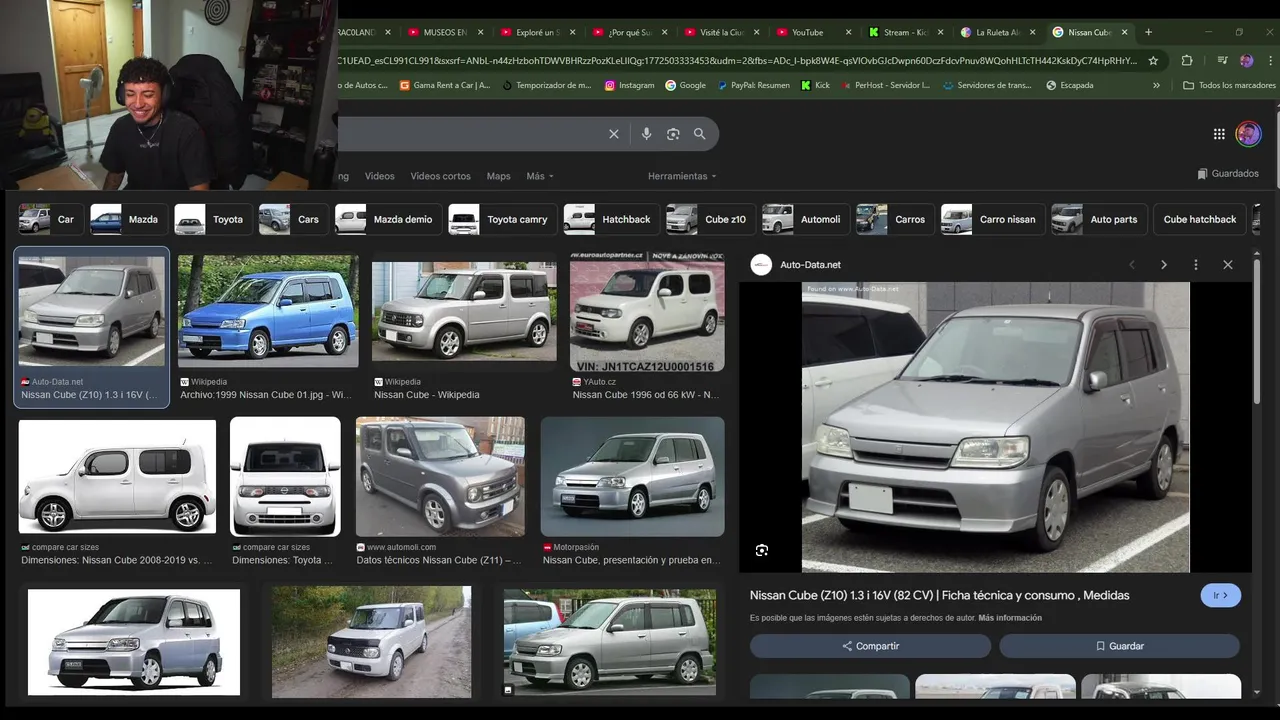Start voice search with the microphone icon
This screenshot has width=1280, height=720.
point(646,134)
